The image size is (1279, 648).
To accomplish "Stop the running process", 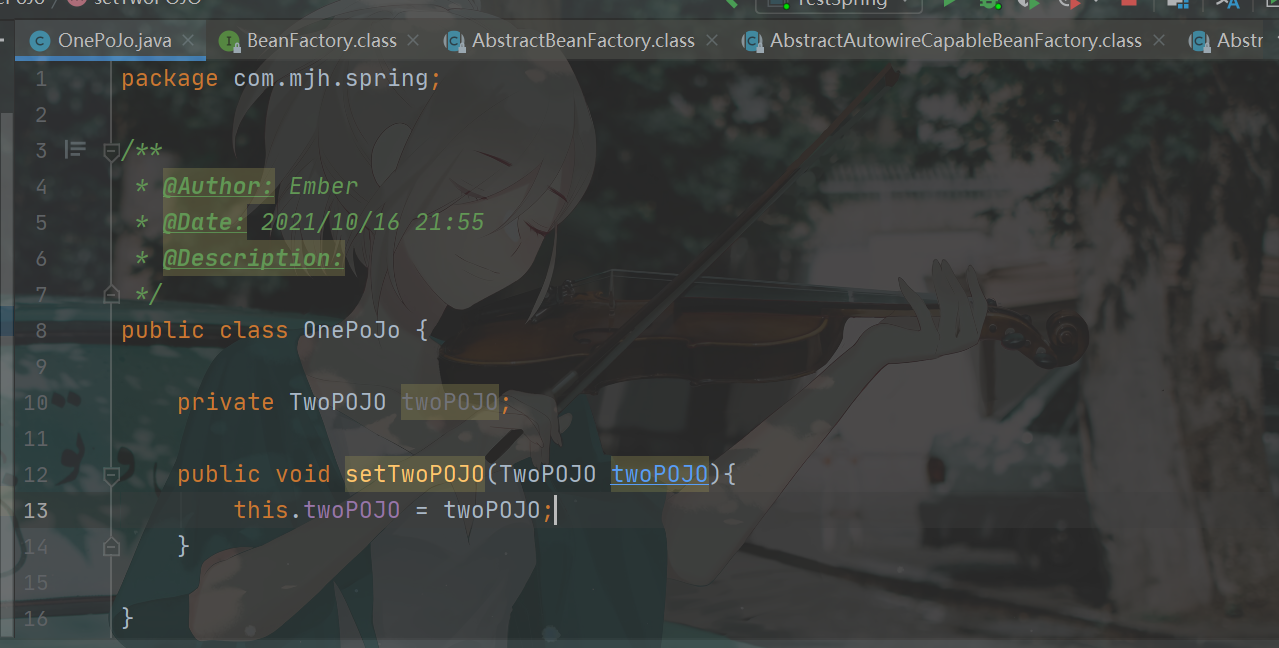I will tap(1129, 3).
